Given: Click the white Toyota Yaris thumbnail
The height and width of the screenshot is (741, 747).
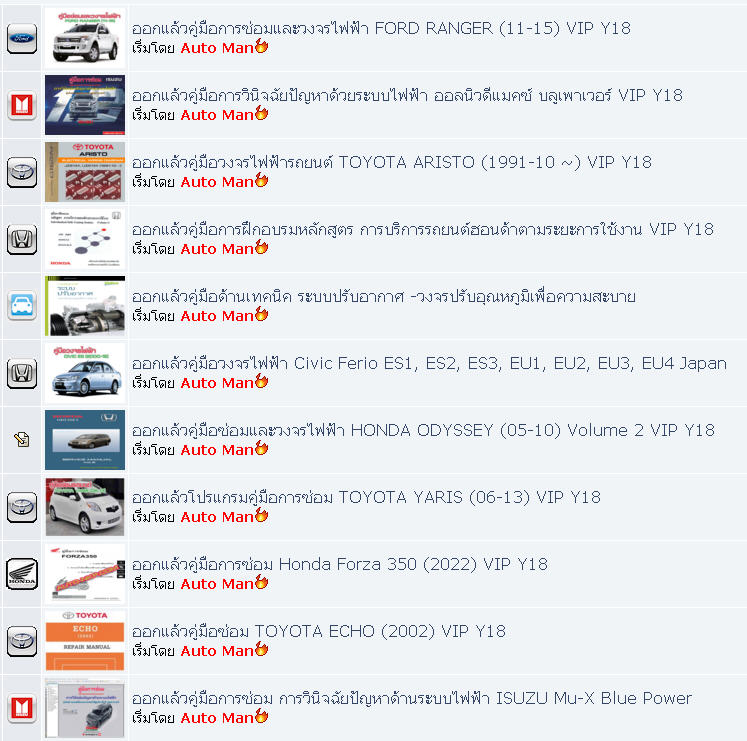Looking at the screenshot, I should pyautogui.click(x=85, y=507).
